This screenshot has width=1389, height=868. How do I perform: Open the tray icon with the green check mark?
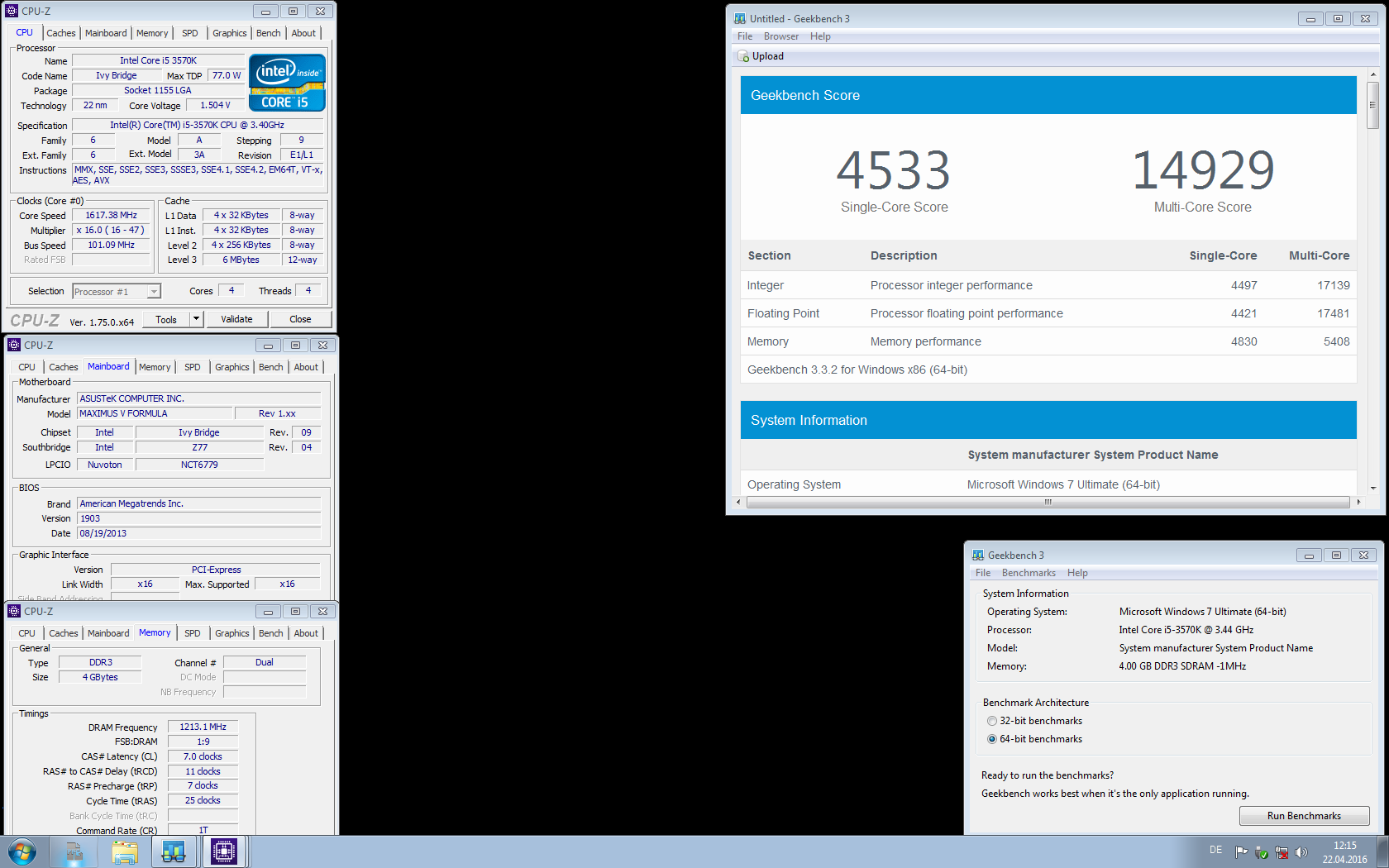pos(1262,852)
